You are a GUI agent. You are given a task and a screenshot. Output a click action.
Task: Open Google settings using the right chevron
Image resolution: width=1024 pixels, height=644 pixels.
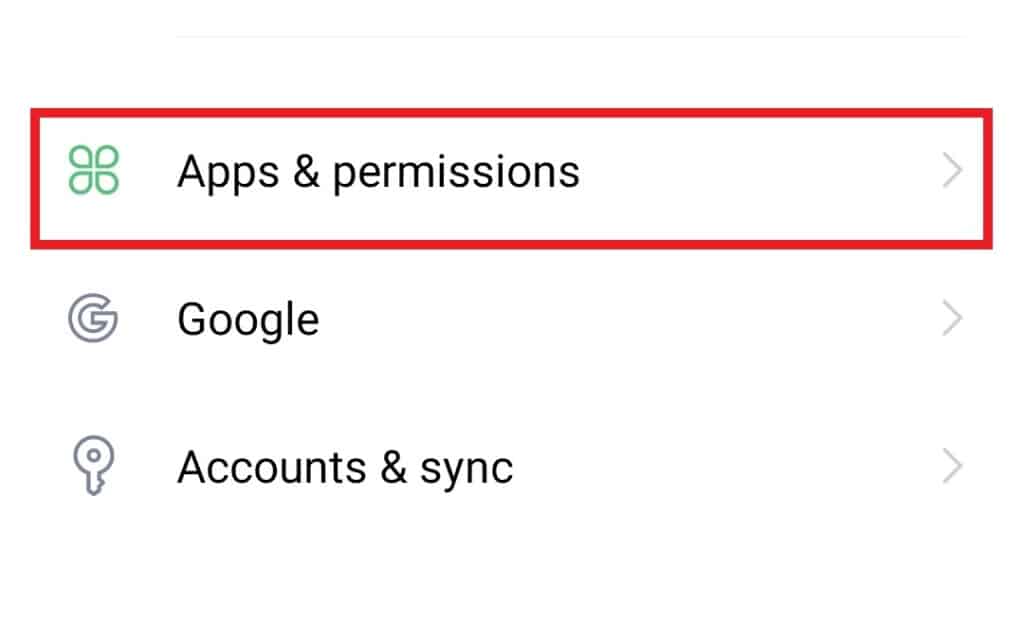pos(952,318)
